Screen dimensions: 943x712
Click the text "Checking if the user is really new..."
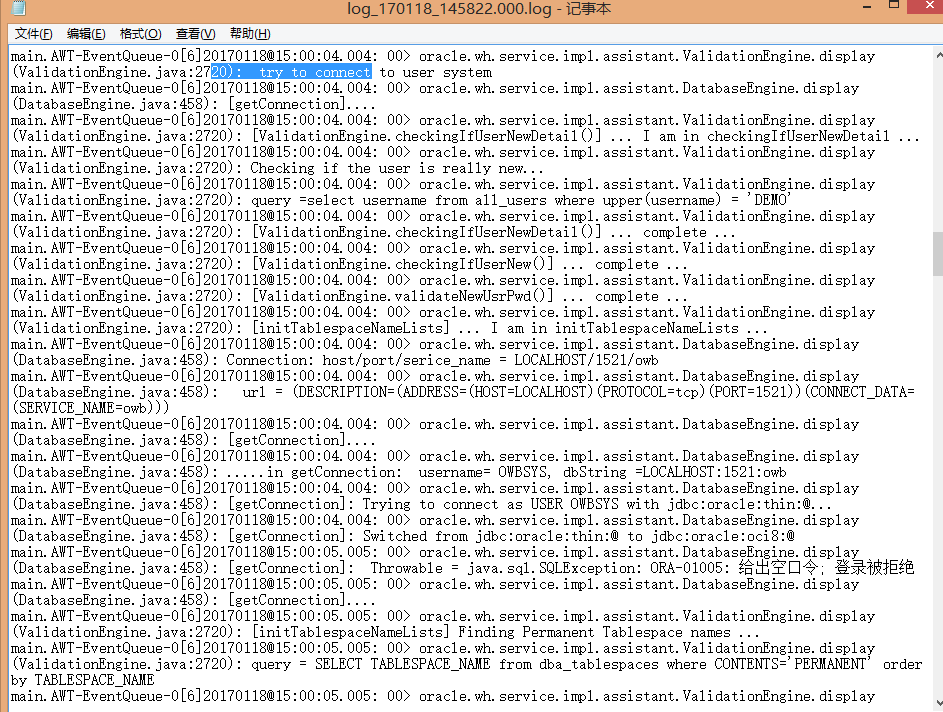coord(396,168)
